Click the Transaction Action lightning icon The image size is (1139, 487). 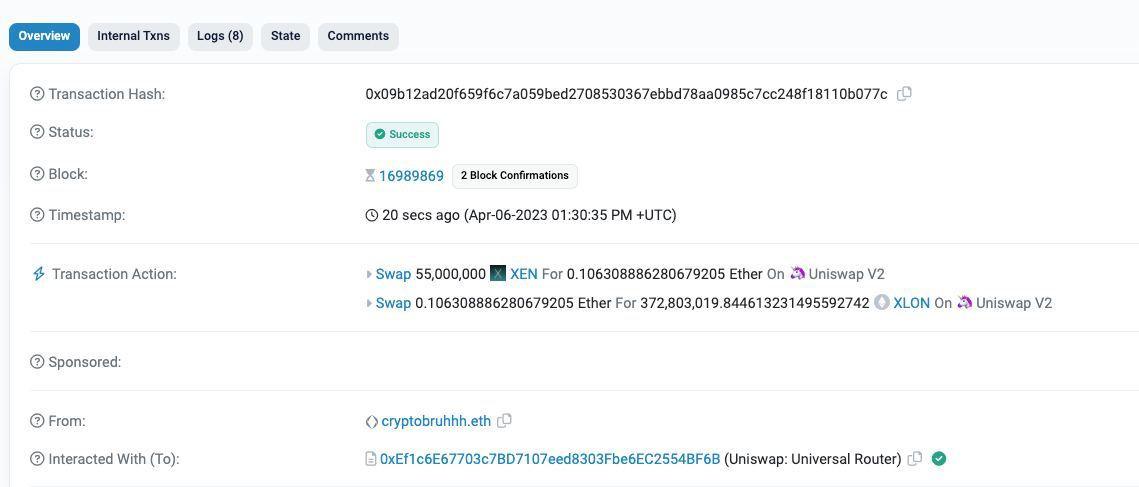click(x=38, y=274)
